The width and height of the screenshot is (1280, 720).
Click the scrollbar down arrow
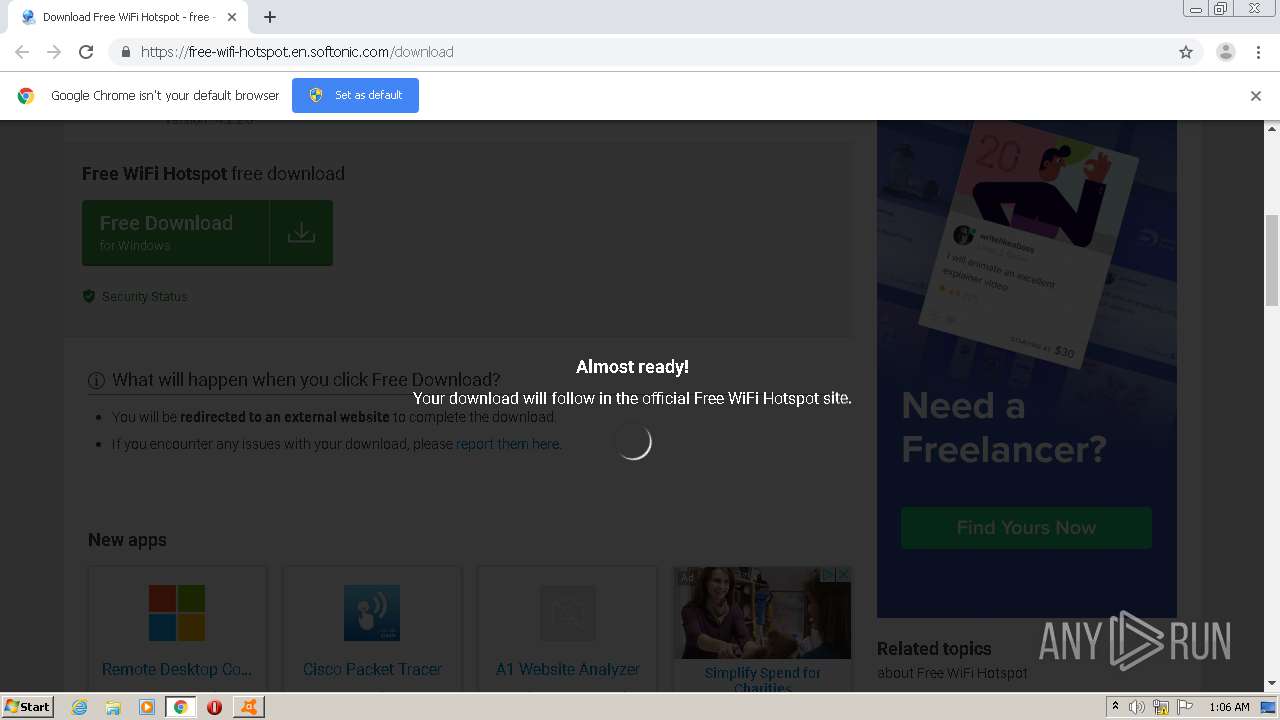(1272, 683)
